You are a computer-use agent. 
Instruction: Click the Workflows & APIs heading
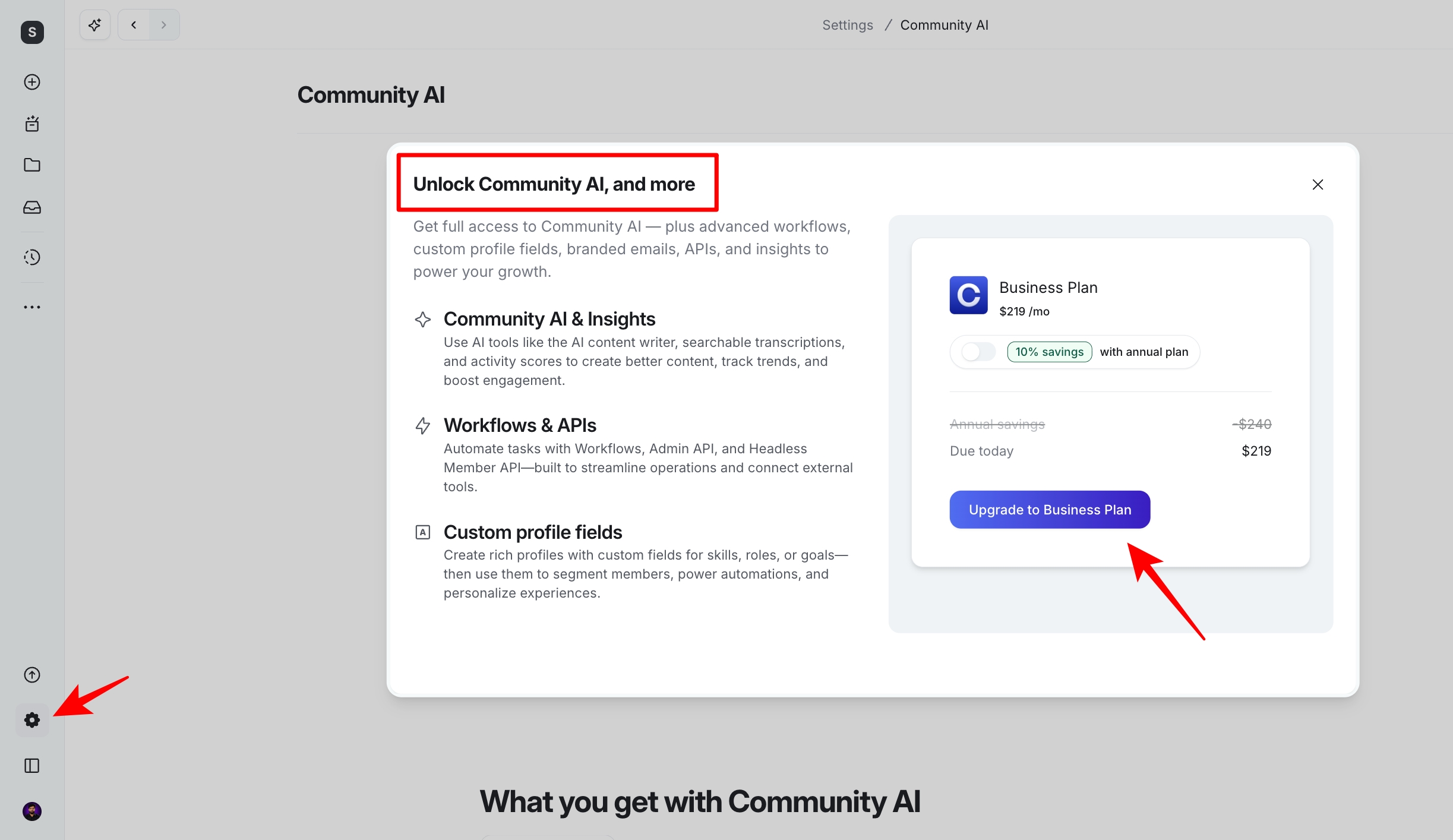point(520,425)
